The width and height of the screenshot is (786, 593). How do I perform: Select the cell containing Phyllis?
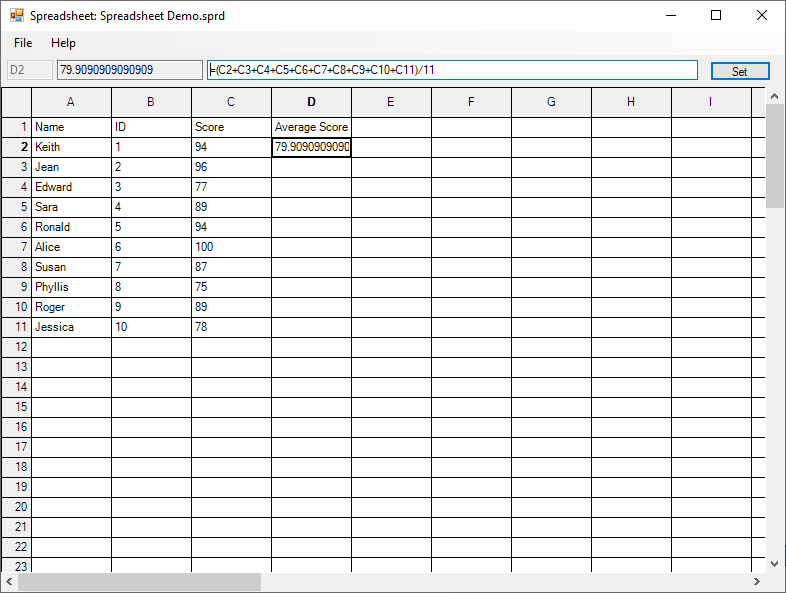tap(71, 288)
